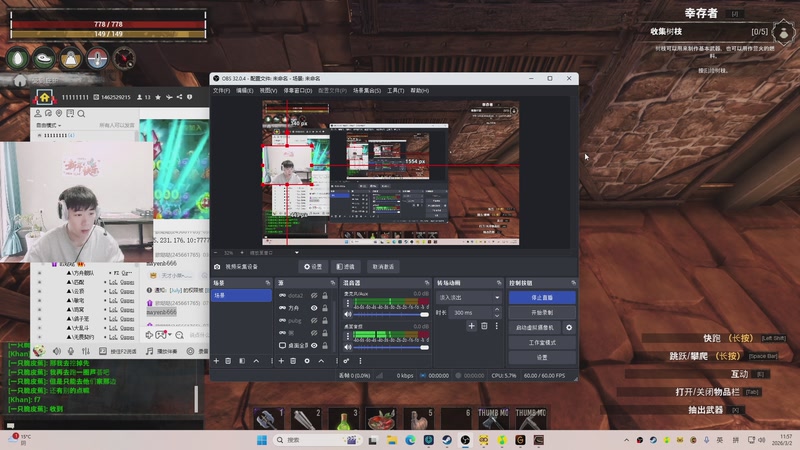Open the audio mixer three-dot menu

360,361
